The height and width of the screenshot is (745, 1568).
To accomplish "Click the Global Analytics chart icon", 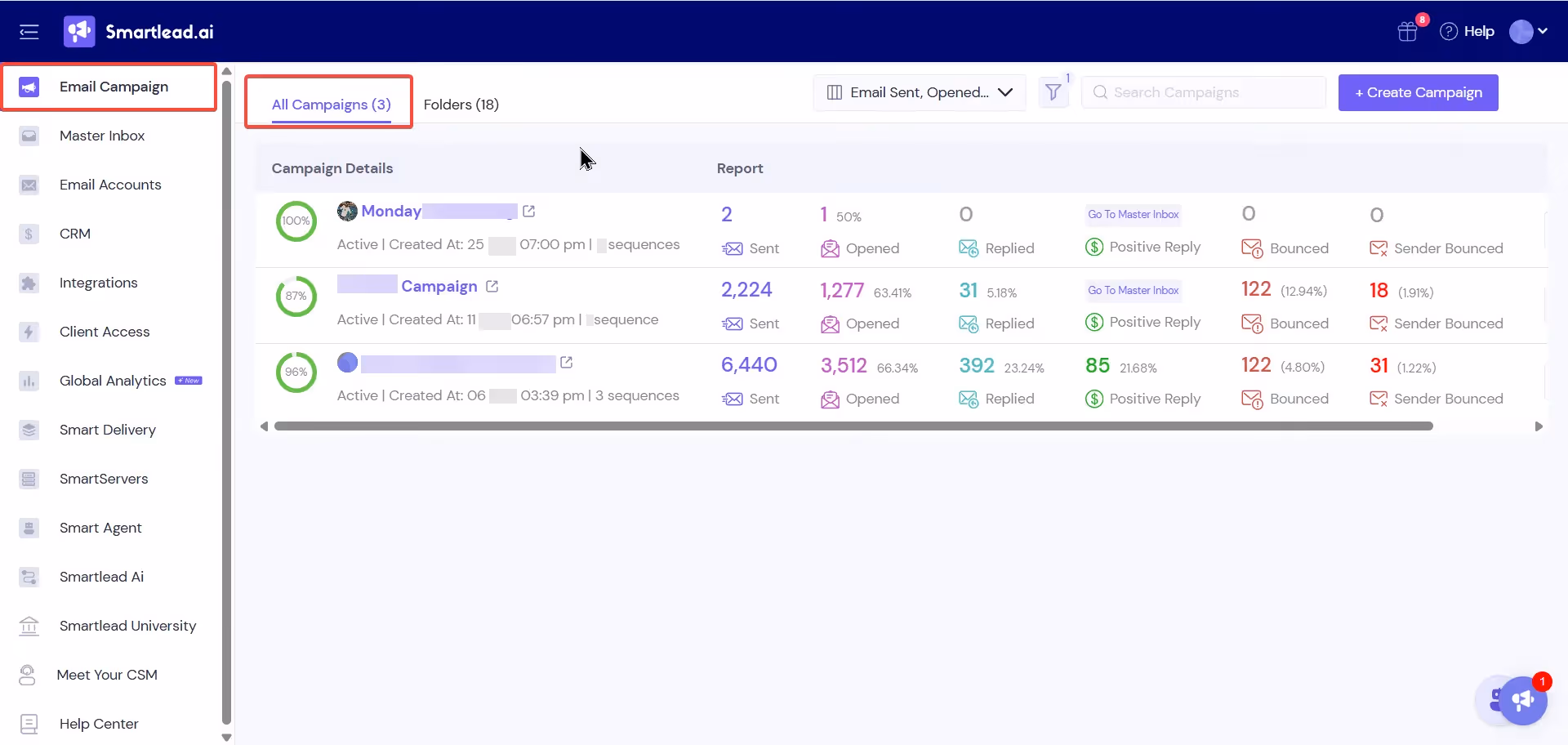I will pyautogui.click(x=29, y=381).
